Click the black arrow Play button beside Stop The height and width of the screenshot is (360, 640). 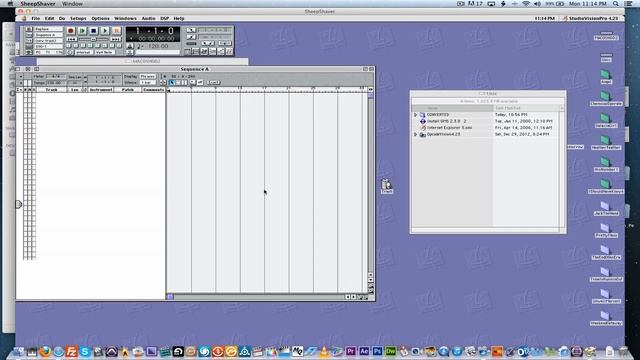105,31
